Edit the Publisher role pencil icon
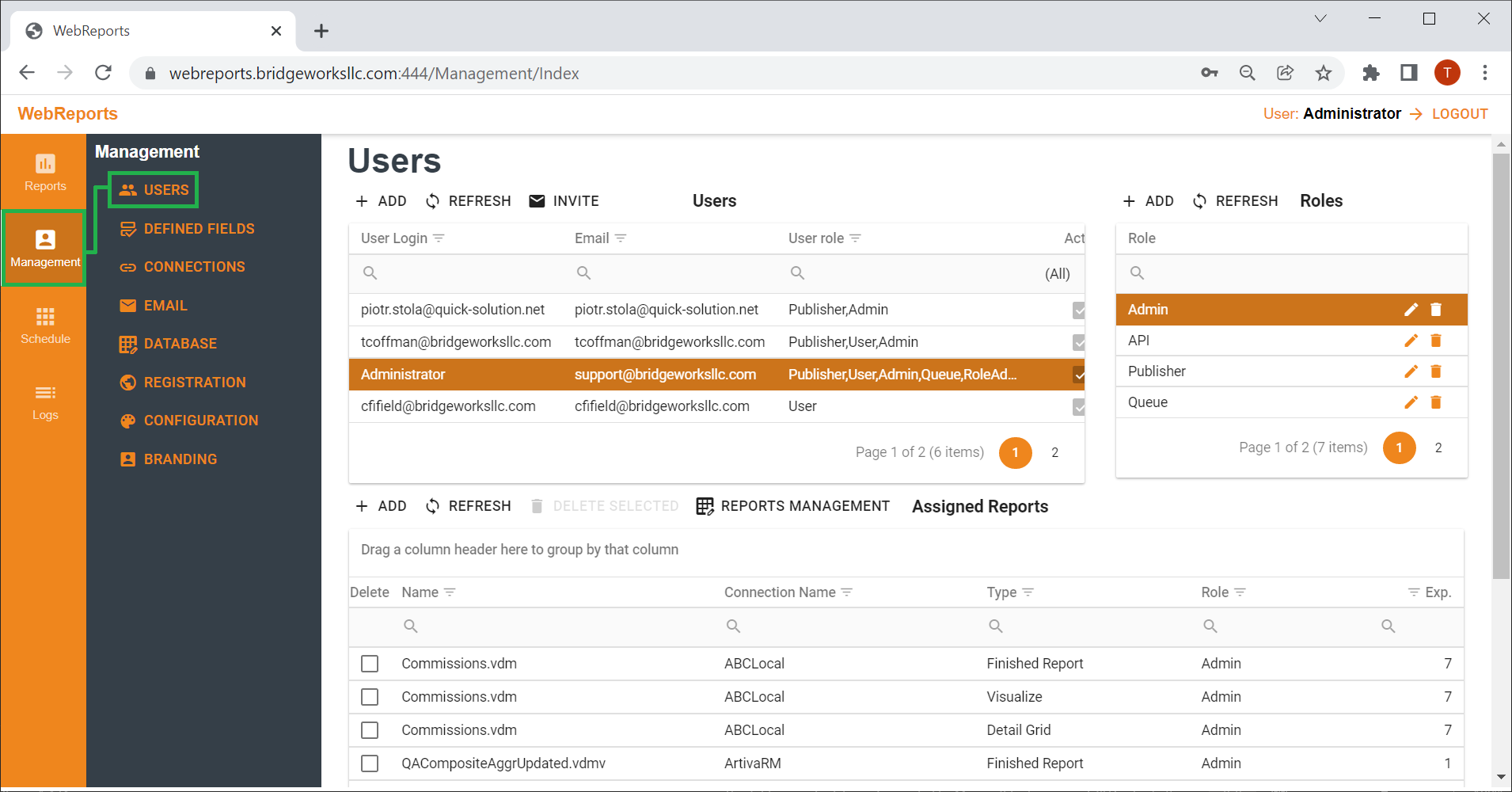The image size is (1512, 792). click(1411, 371)
